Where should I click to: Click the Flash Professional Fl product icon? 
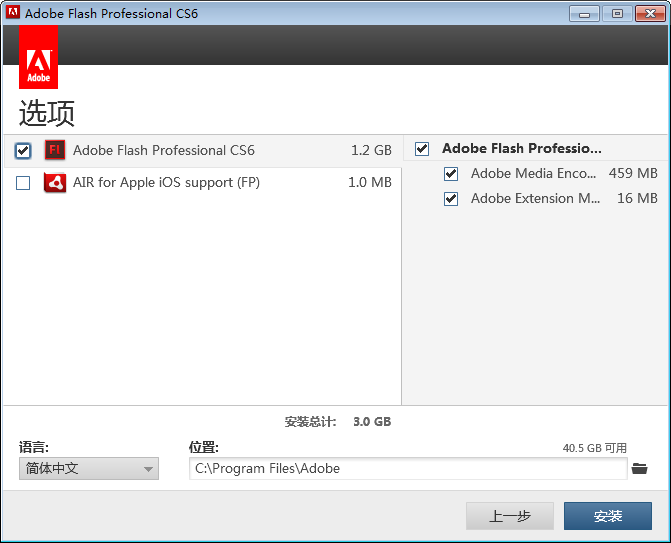tap(55, 150)
